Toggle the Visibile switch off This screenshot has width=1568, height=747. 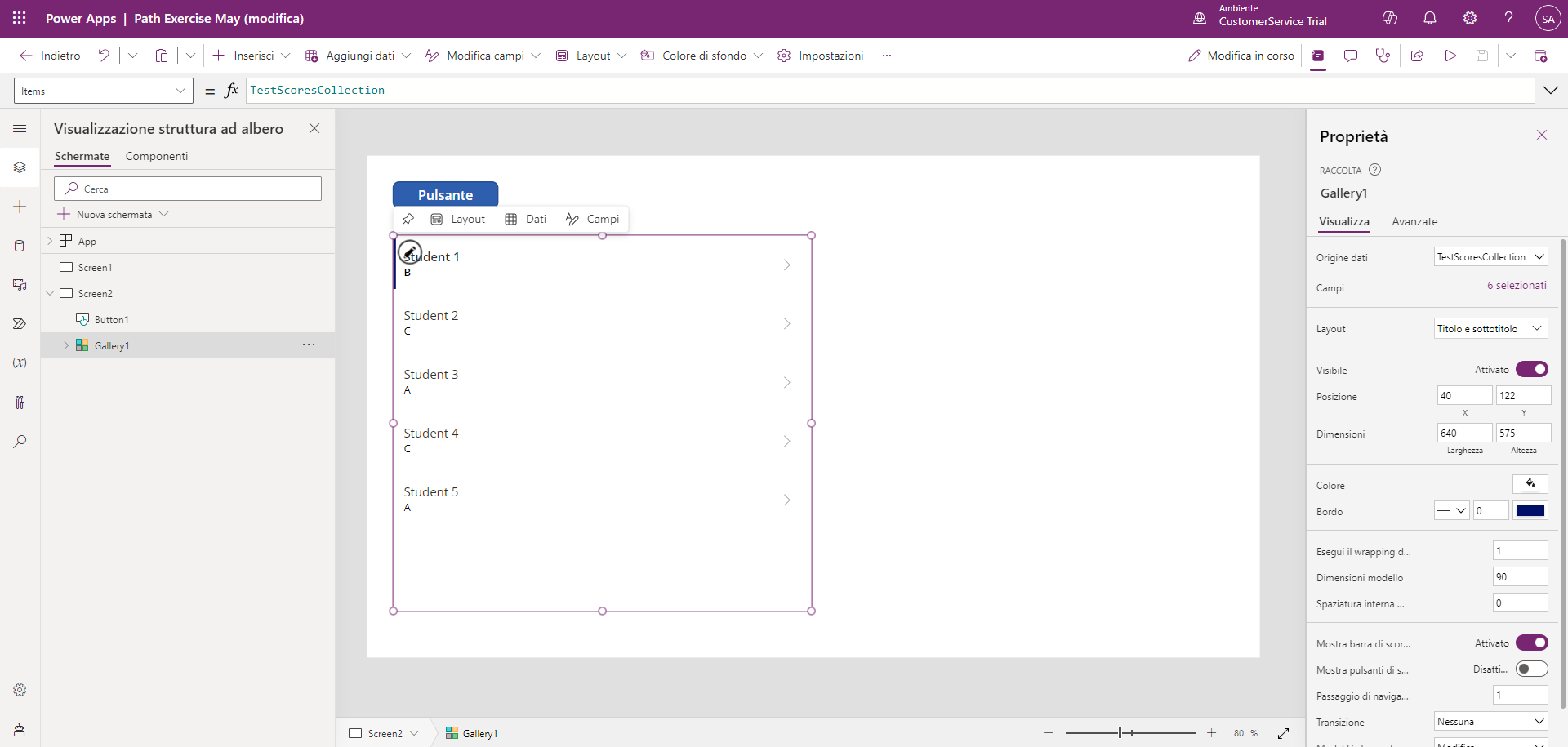click(x=1531, y=369)
